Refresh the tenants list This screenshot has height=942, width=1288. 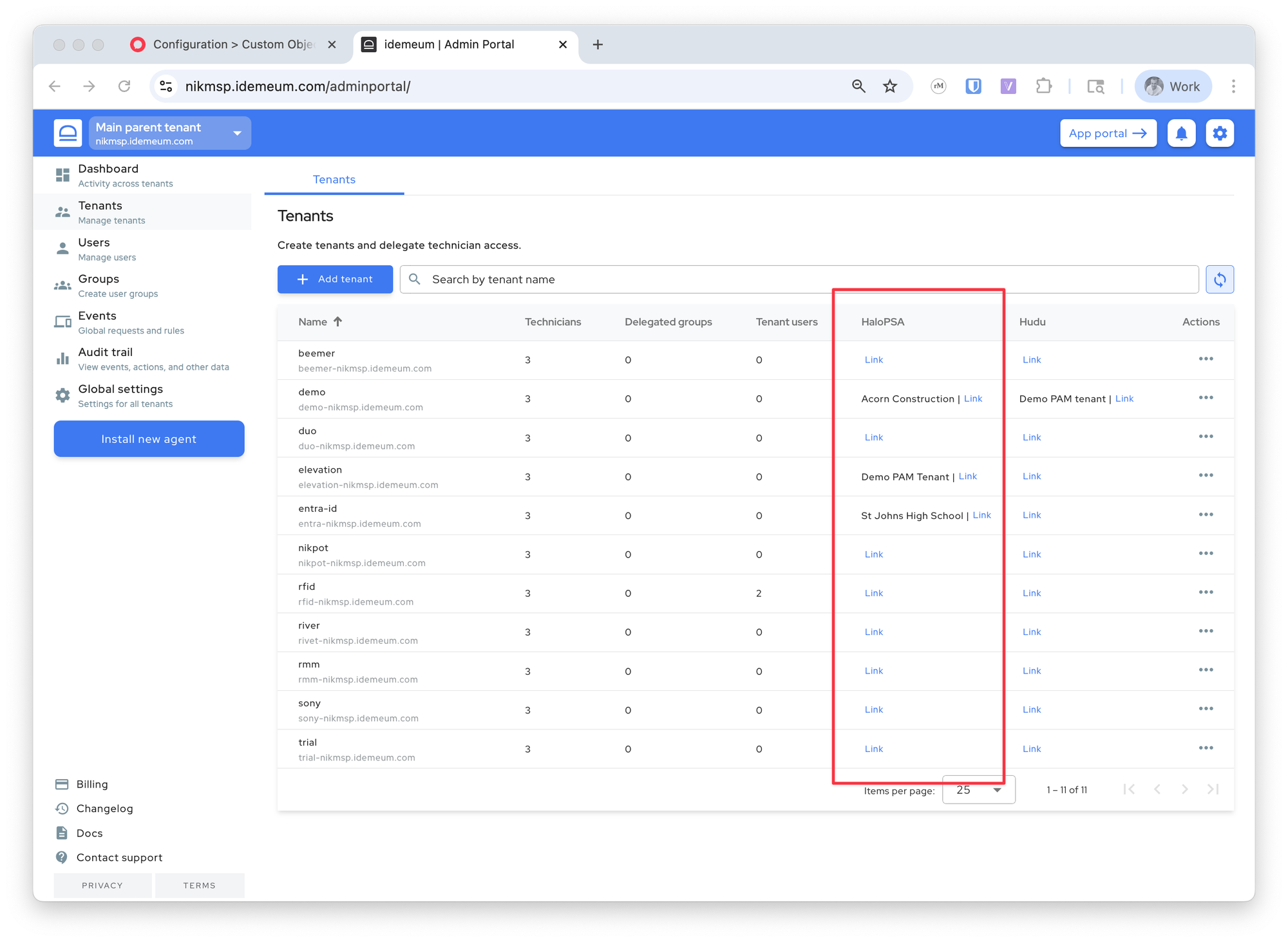(1220, 279)
